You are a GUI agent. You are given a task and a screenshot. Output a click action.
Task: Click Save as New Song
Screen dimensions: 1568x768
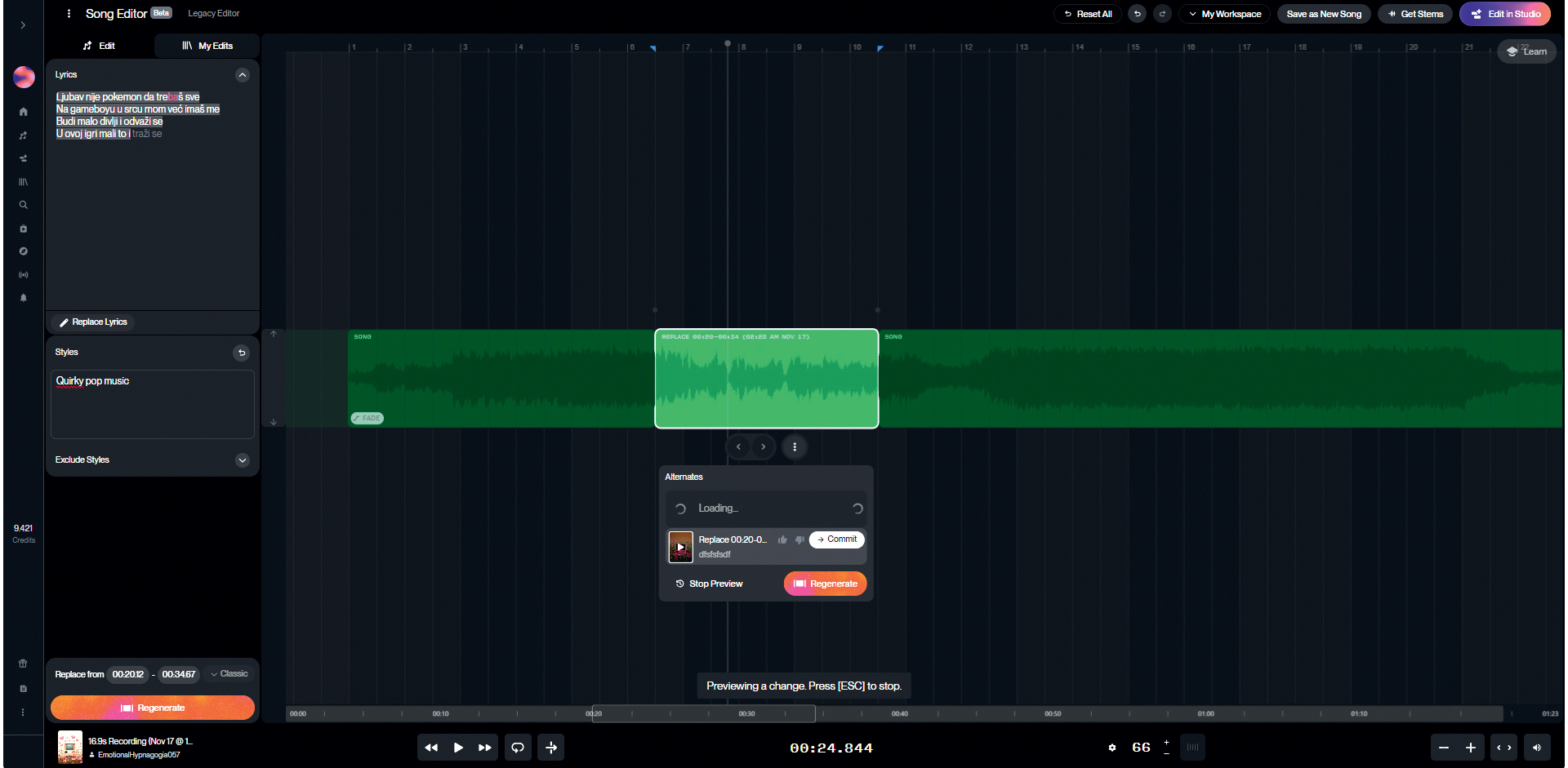pyautogui.click(x=1324, y=14)
